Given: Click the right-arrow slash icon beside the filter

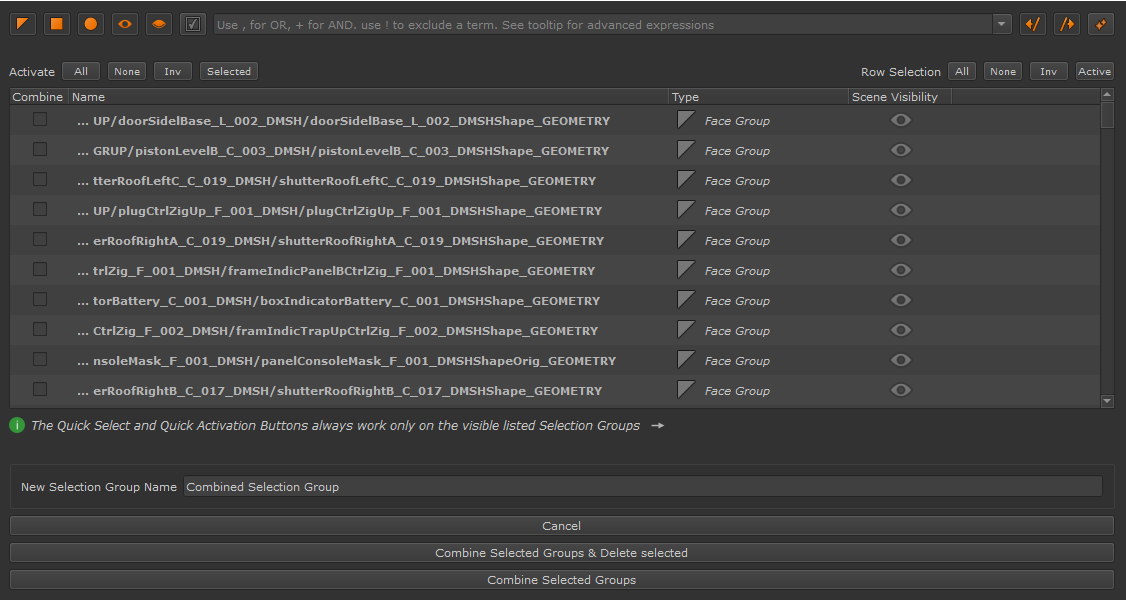Looking at the screenshot, I should pos(1067,24).
